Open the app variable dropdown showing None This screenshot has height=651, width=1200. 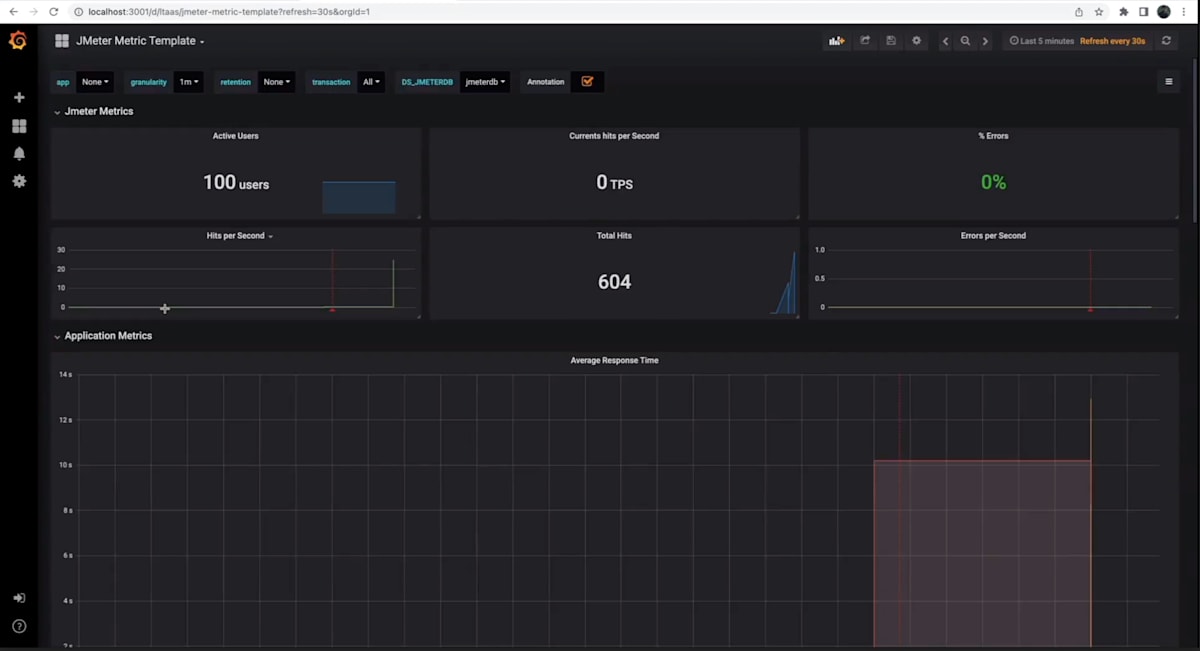(95, 82)
